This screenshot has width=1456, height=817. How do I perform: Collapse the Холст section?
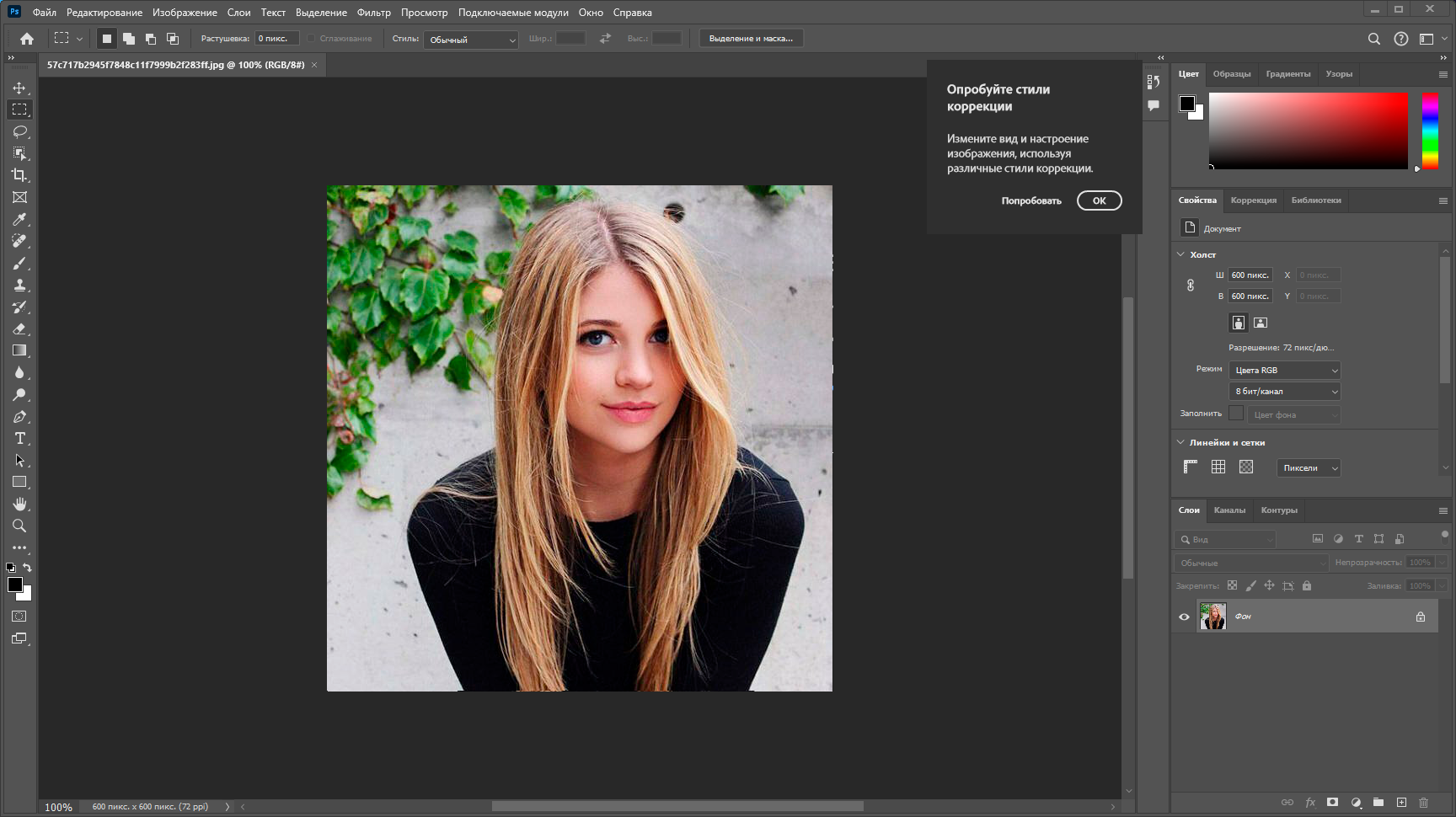click(x=1180, y=254)
